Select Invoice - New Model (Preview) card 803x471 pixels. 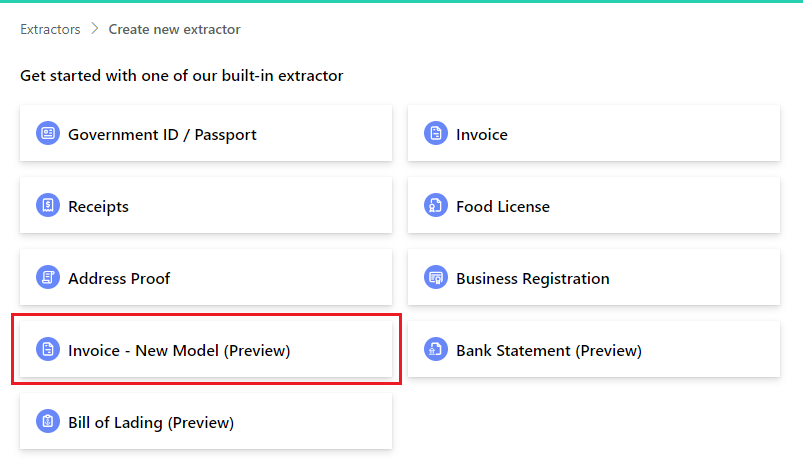coord(205,350)
